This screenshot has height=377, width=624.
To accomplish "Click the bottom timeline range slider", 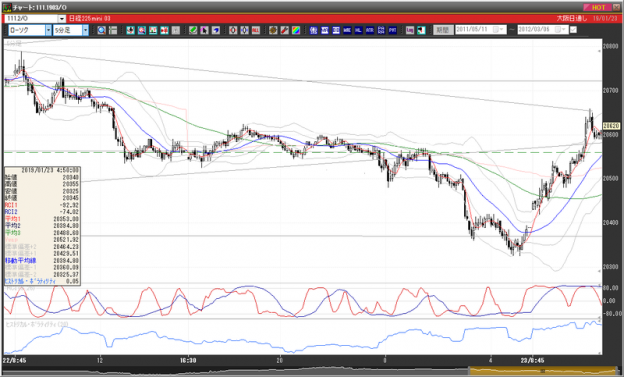I will pos(542,371).
